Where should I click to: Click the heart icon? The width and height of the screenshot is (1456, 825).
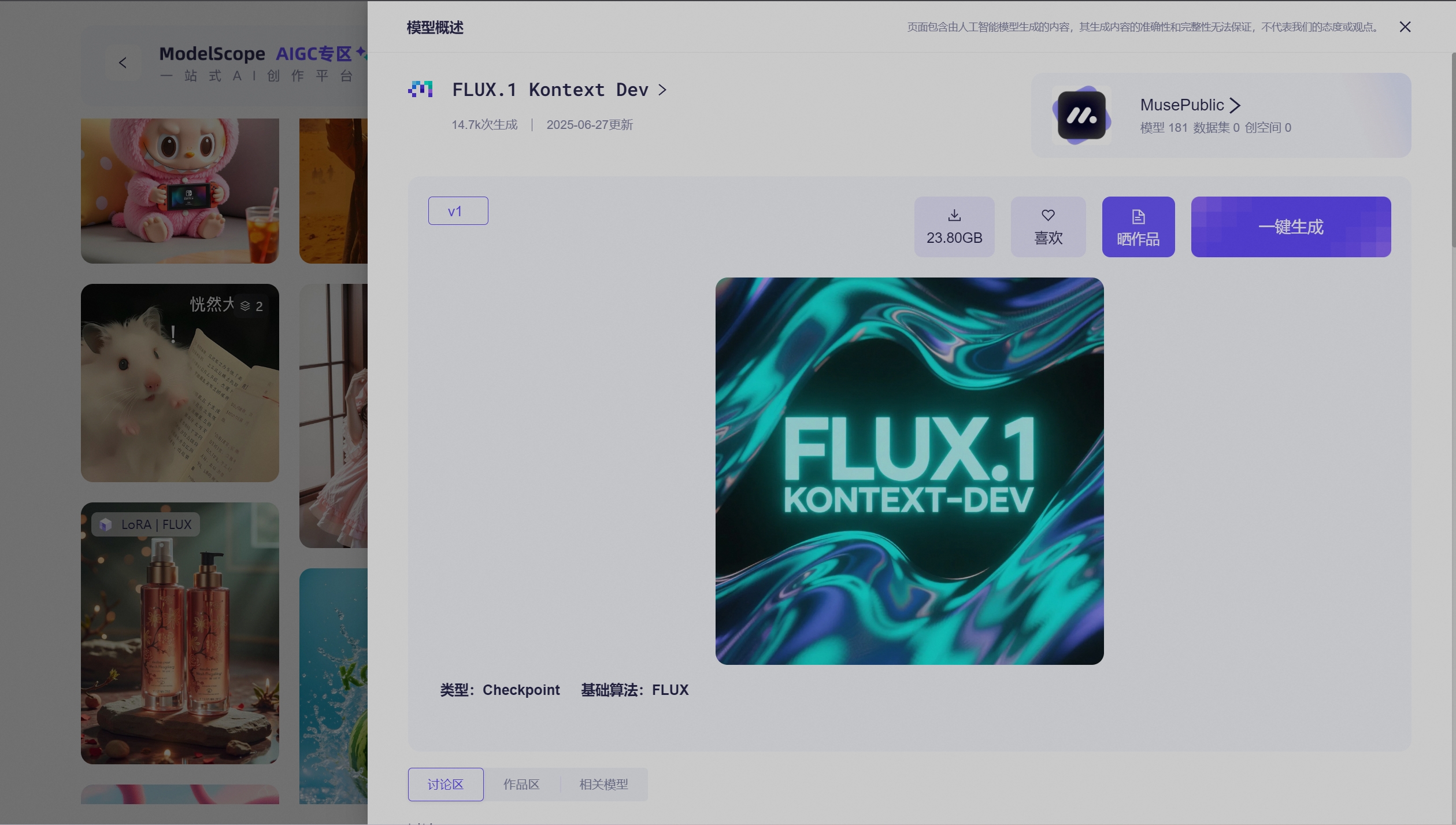pyautogui.click(x=1048, y=215)
